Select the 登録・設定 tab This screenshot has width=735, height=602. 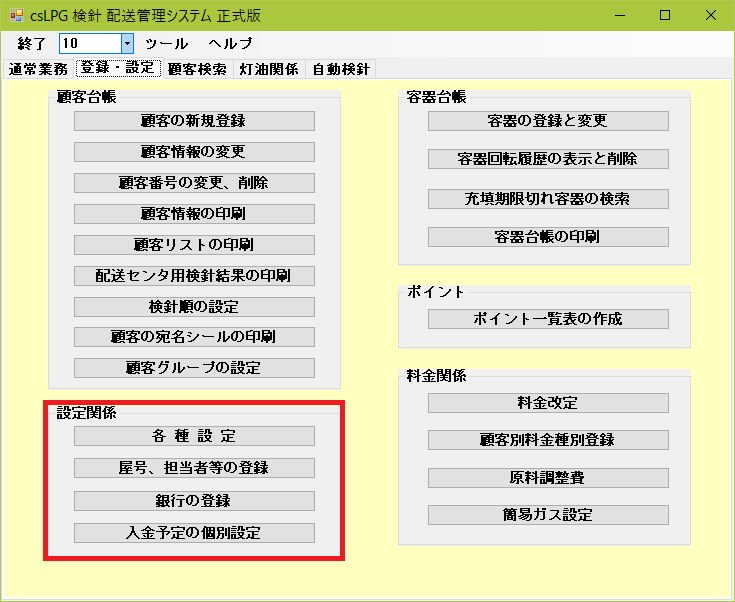[118, 68]
